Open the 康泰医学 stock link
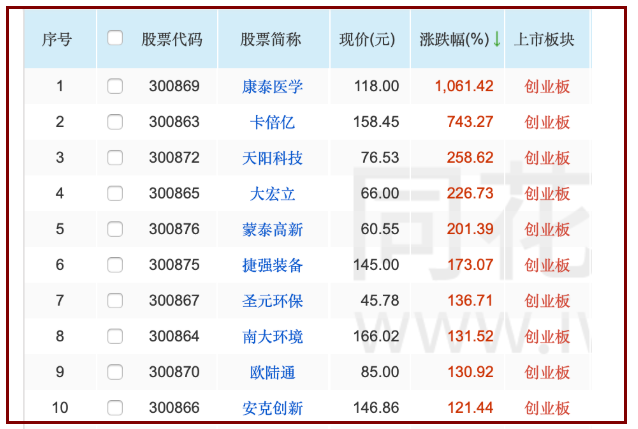 (x=272, y=86)
